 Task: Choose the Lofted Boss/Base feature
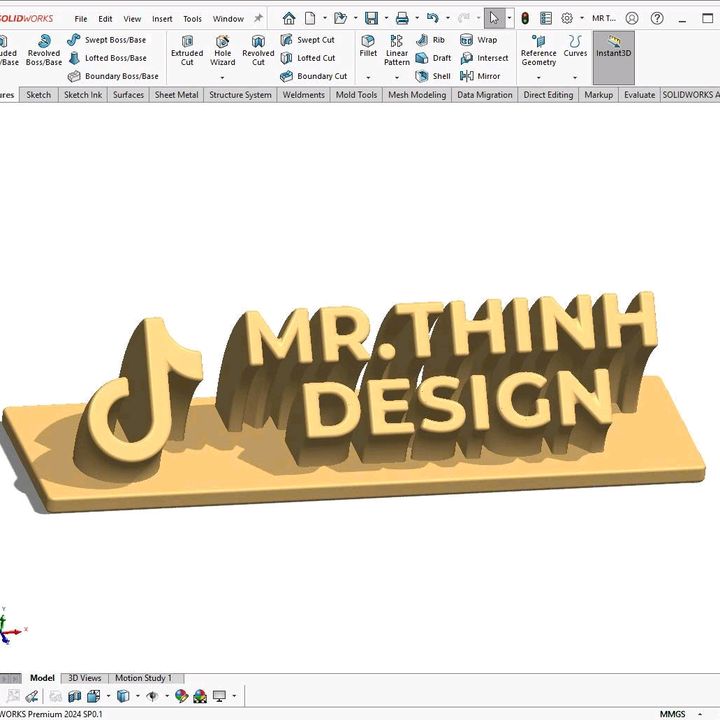click(107, 58)
